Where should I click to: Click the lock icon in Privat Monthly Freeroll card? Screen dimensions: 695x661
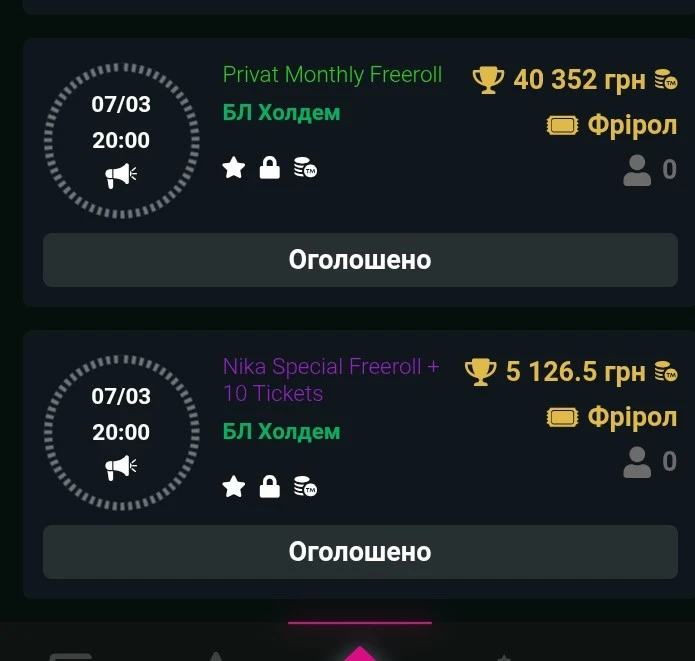(269, 168)
